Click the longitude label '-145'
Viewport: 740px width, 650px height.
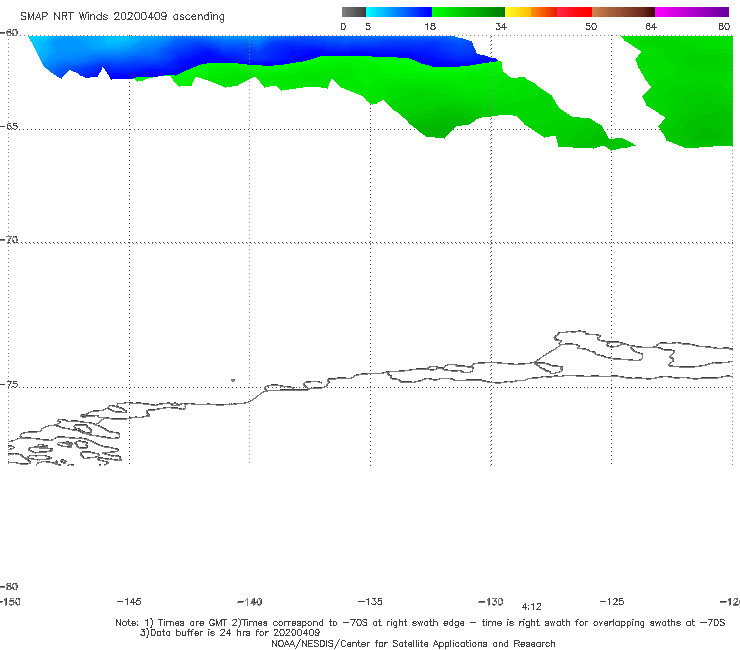tap(129, 602)
